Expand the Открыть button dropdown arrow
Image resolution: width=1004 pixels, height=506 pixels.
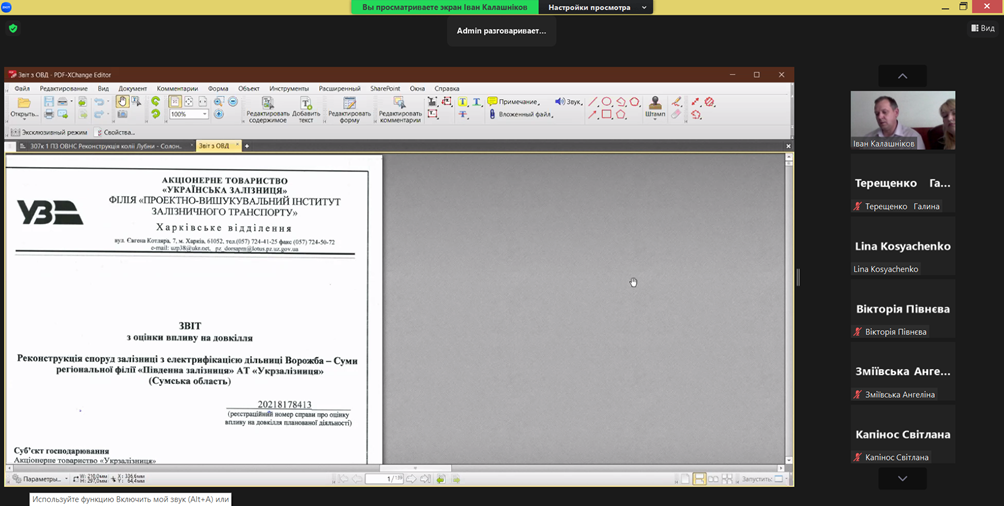pos(24,120)
